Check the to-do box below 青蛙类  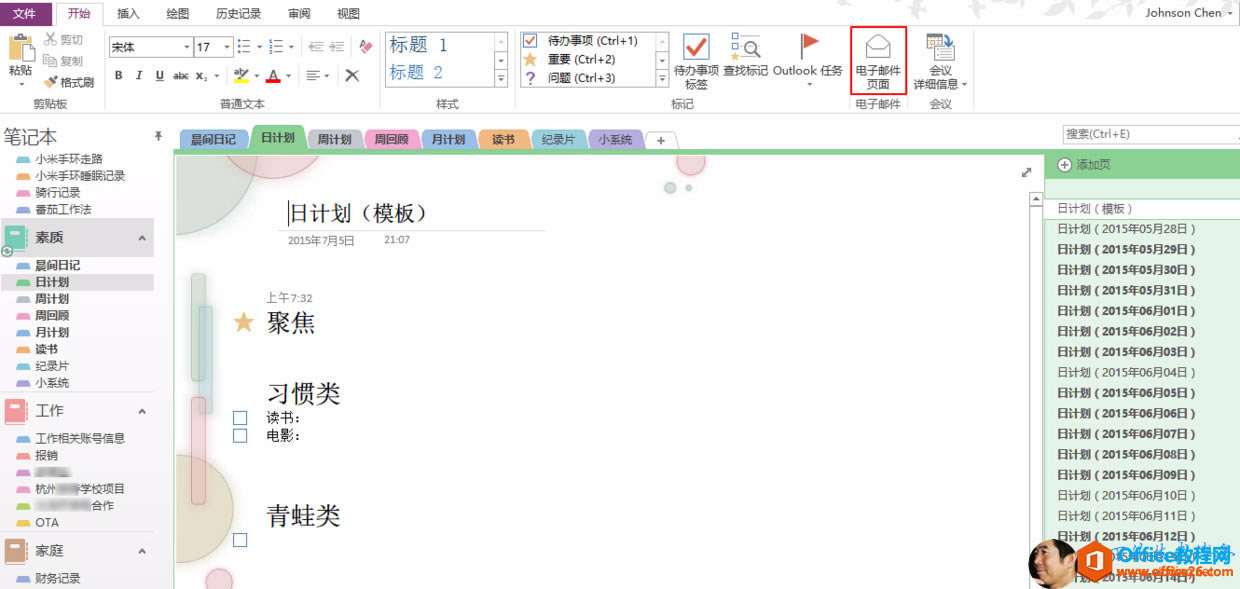click(240, 540)
